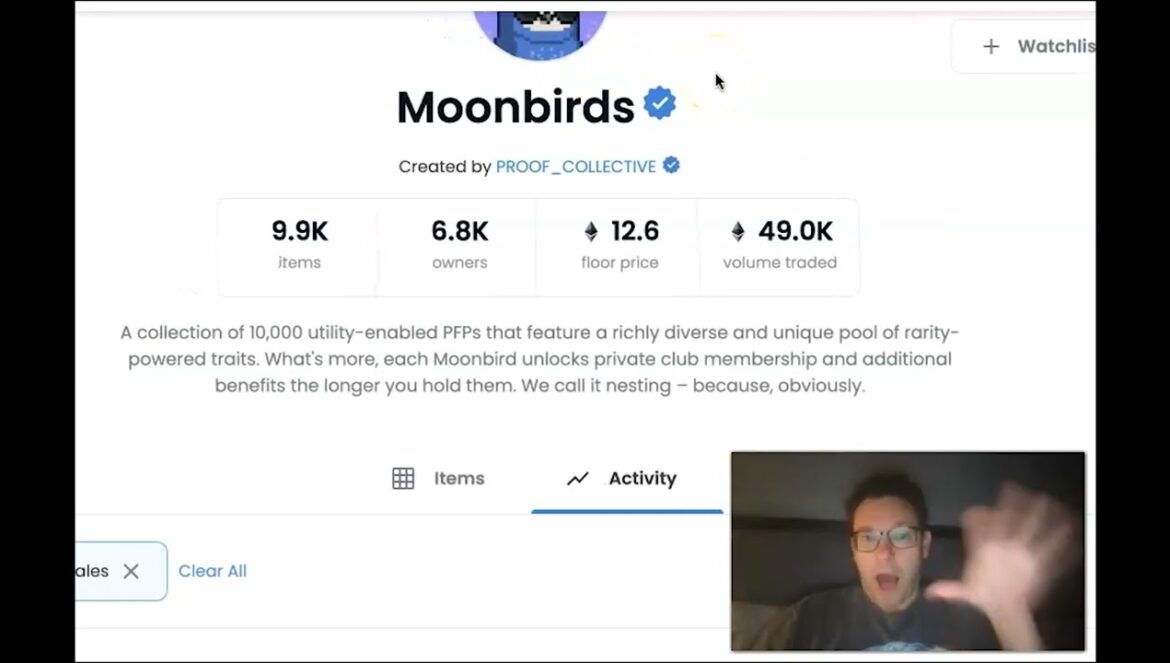The width and height of the screenshot is (1170, 663).
Task: Remove the Sales filter chip with X
Action: 131,571
